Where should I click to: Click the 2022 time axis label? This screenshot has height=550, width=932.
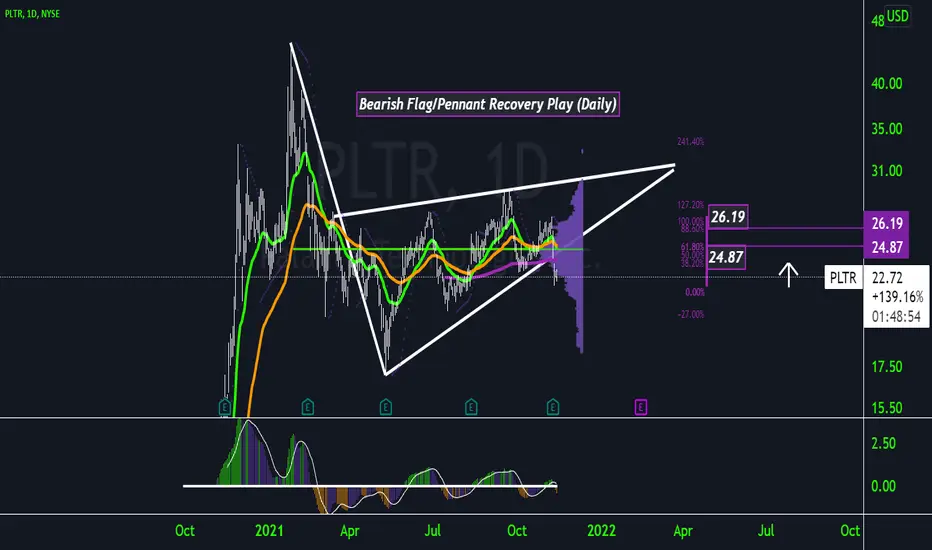coord(601,530)
